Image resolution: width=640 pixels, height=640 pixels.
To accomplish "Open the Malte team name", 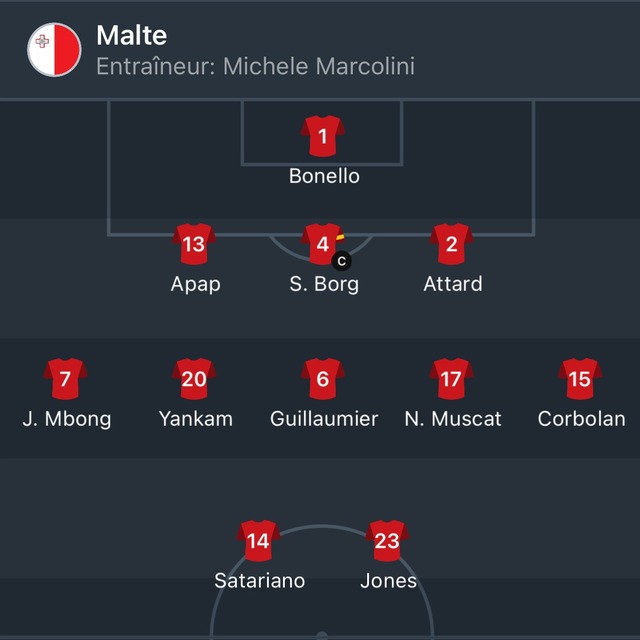I will pyautogui.click(x=131, y=35).
